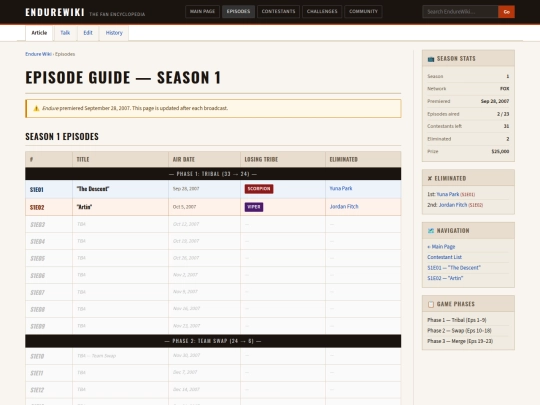
Task: Open Jordan Fitch link in the table
Action: (x=344, y=207)
